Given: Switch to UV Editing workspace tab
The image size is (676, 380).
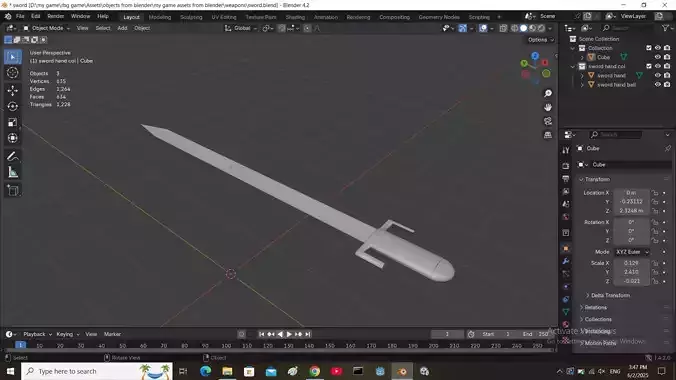Looking at the screenshot, I should click(224, 17).
